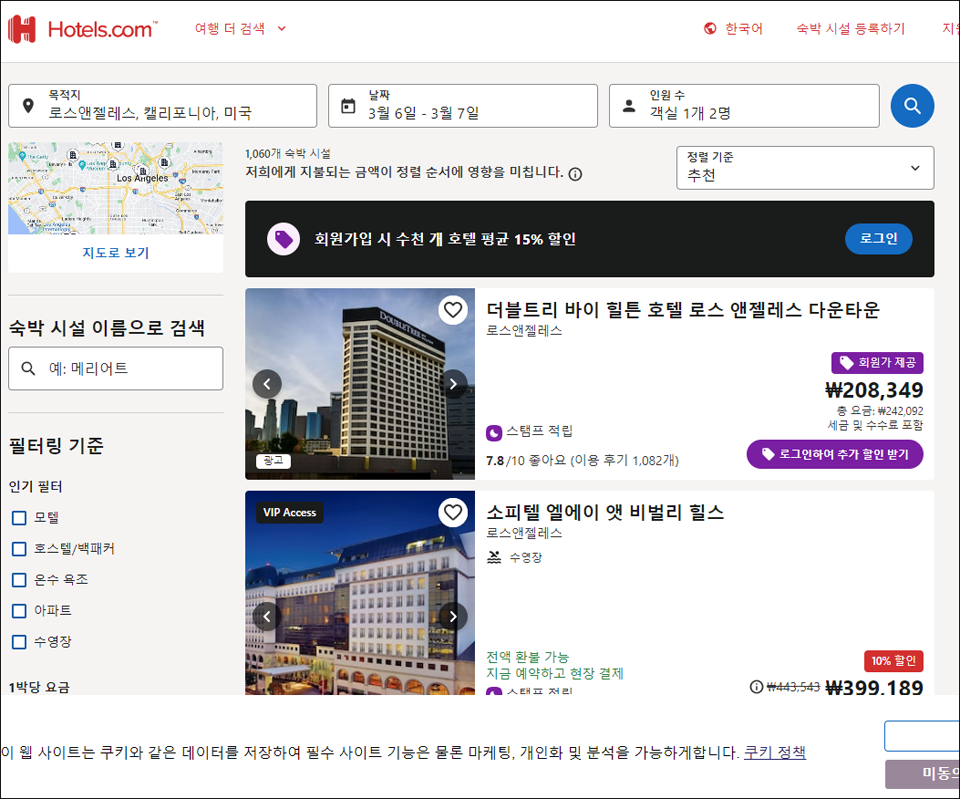
Task: Click the 목적지 destination field
Action: (x=162, y=106)
